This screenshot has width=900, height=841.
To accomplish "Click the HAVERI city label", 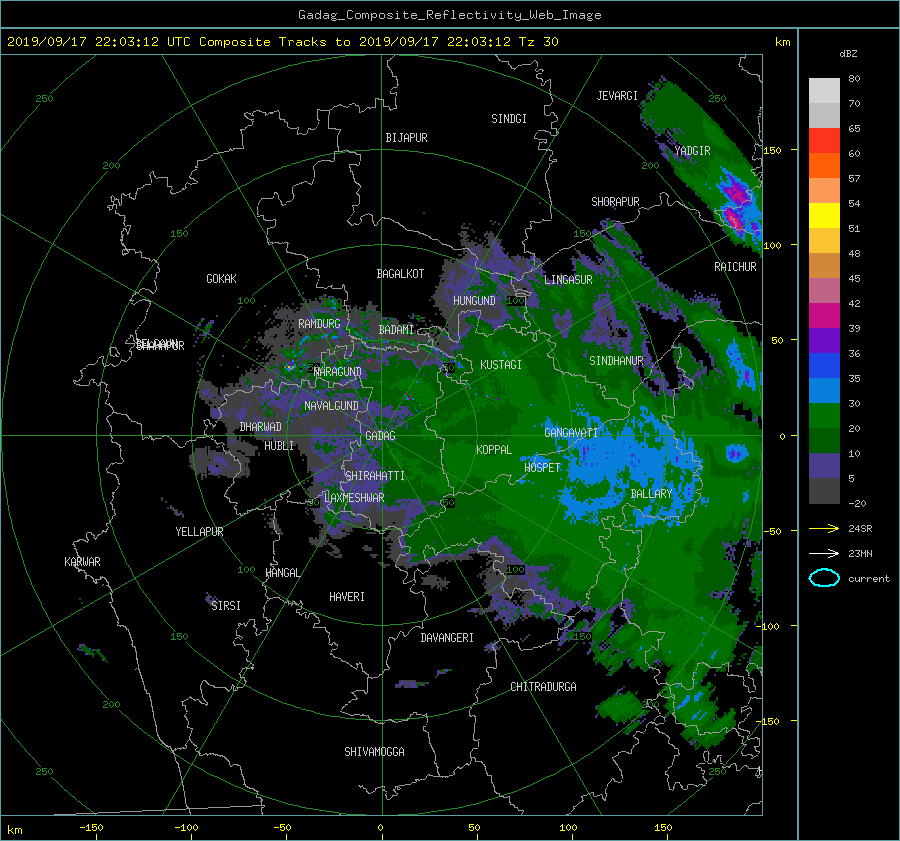I will tap(347, 597).
